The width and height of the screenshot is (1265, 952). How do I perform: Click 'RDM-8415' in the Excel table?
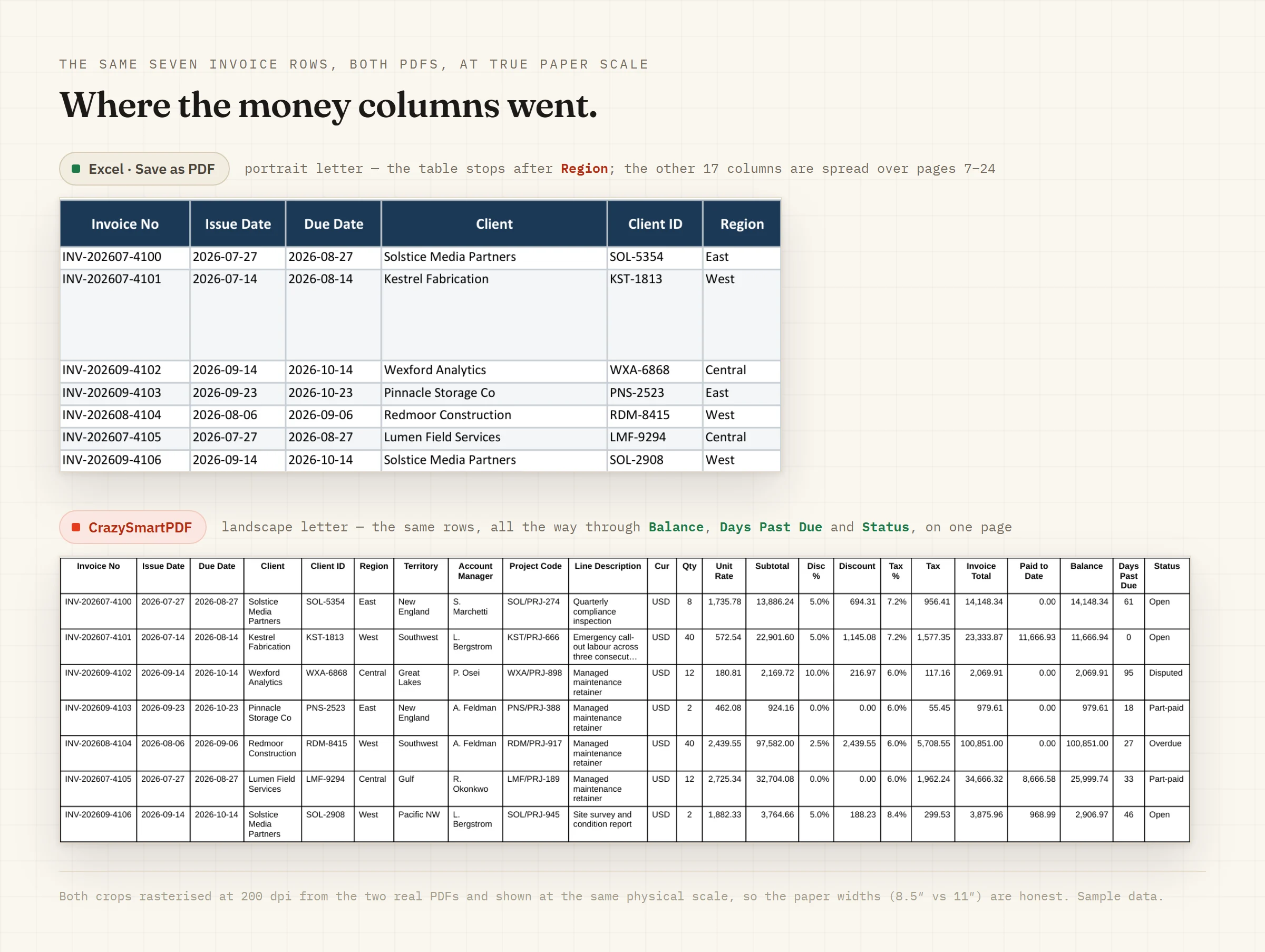tap(639, 415)
